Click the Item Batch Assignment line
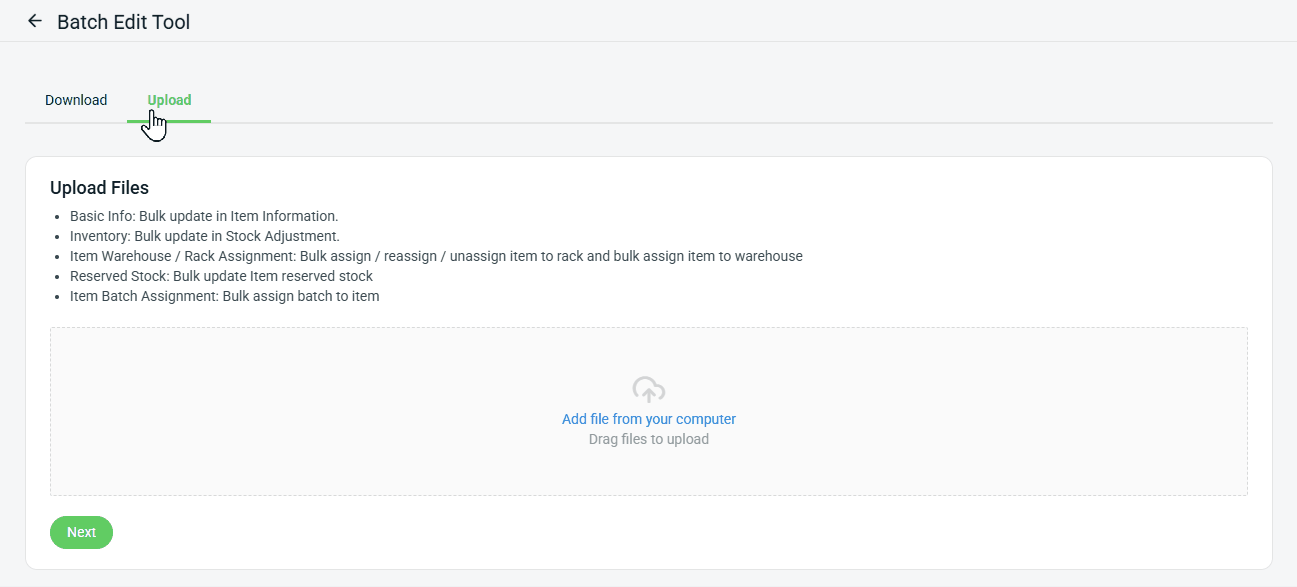Viewport: 1297px width, 587px height. coord(225,296)
